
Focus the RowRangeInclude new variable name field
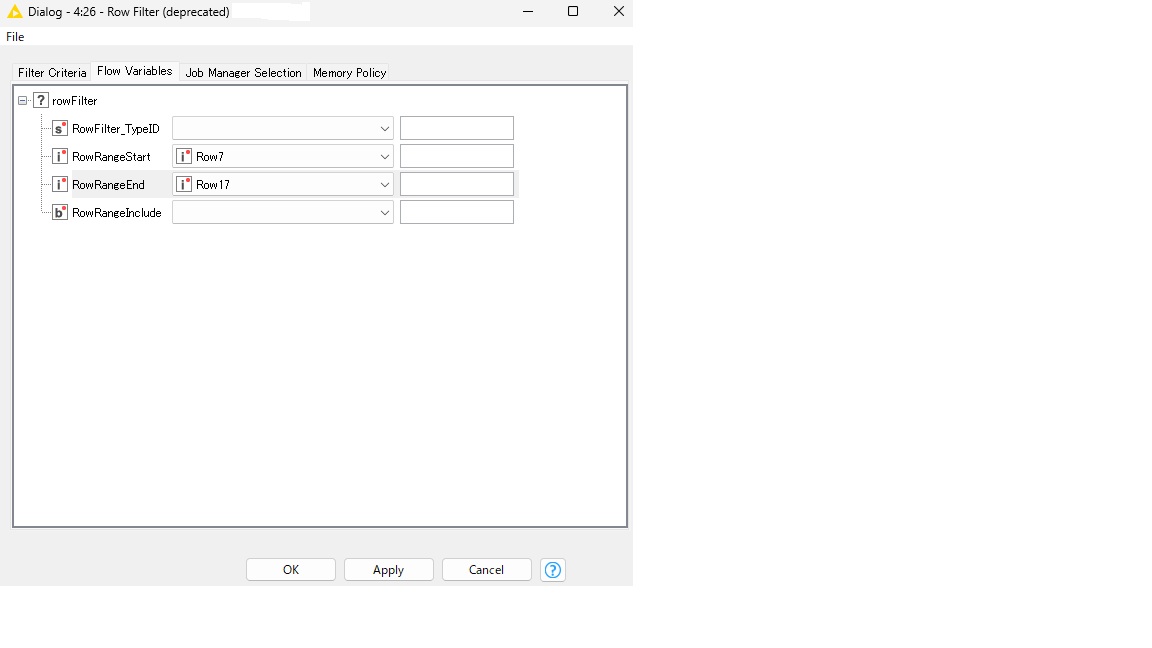click(x=456, y=212)
